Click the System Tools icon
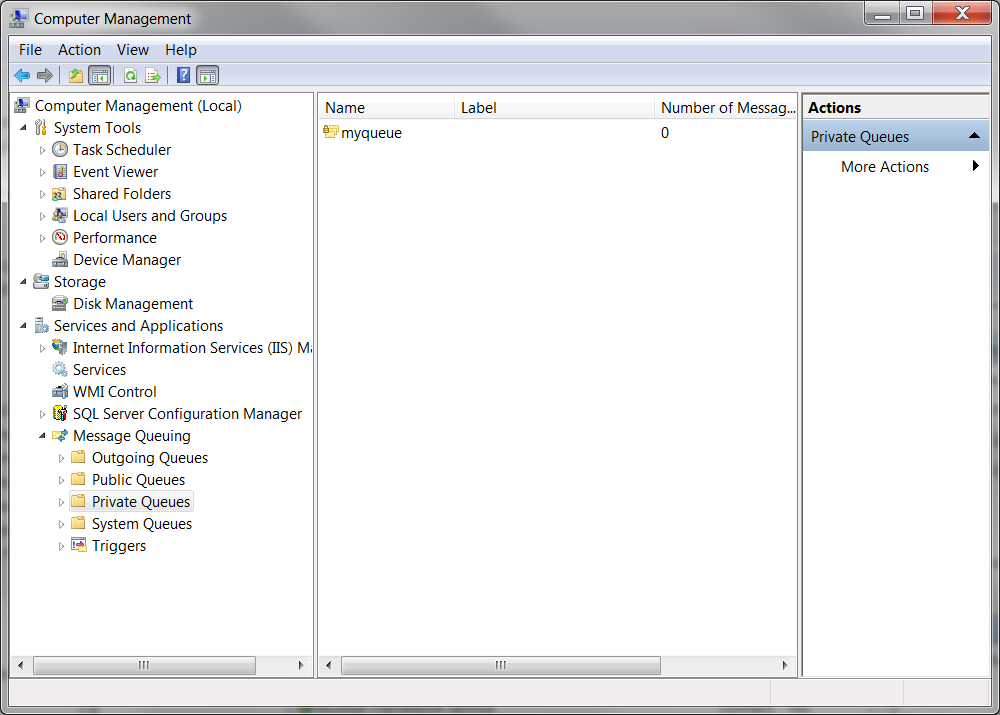Image resolution: width=1000 pixels, height=715 pixels. [x=41, y=128]
